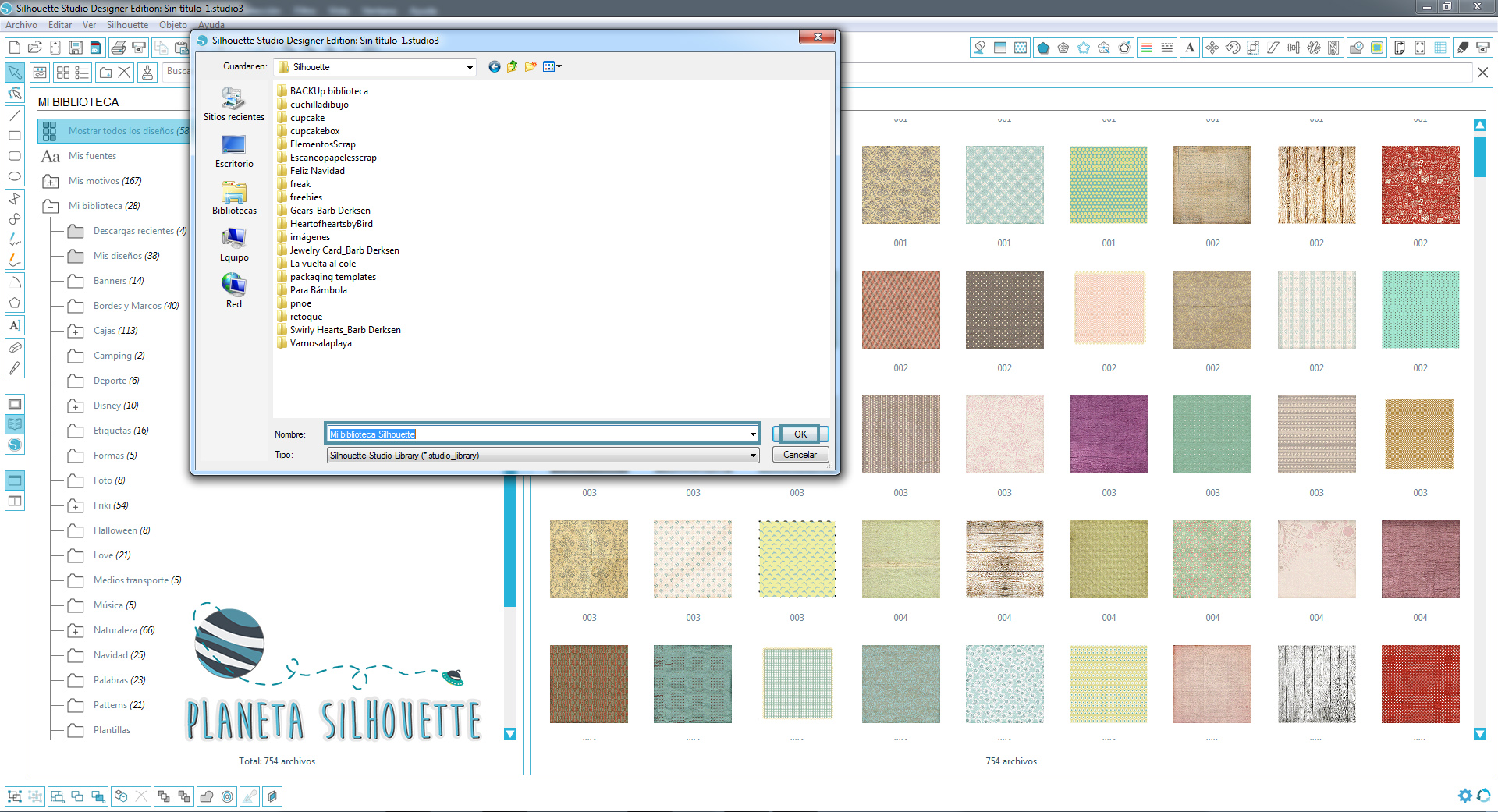Open the Library book view button
The height and width of the screenshot is (812, 1498).
pyautogui.click(x=15, y=424)
